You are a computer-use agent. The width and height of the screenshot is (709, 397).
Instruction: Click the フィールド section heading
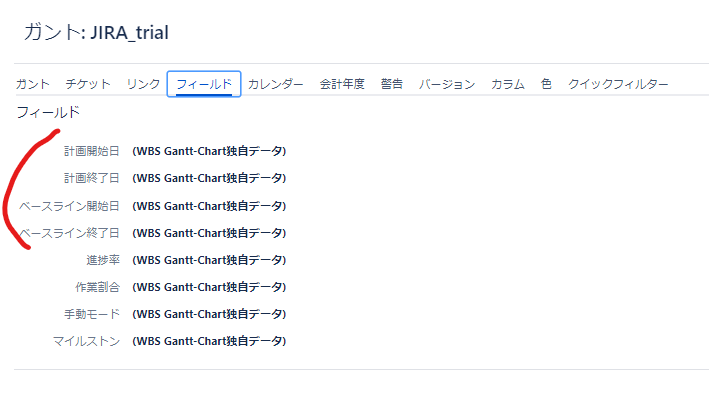coord(48,112)
